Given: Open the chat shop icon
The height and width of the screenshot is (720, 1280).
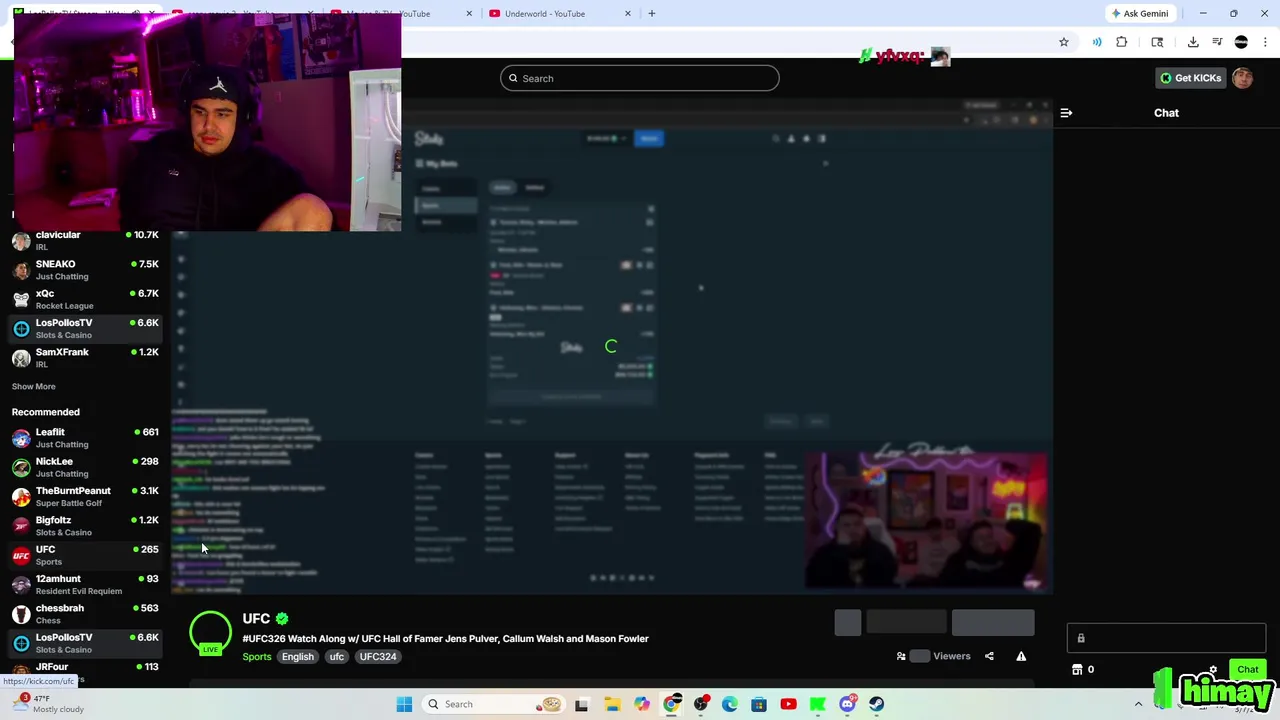Looking at the screenshot, I should [1077, 670].
